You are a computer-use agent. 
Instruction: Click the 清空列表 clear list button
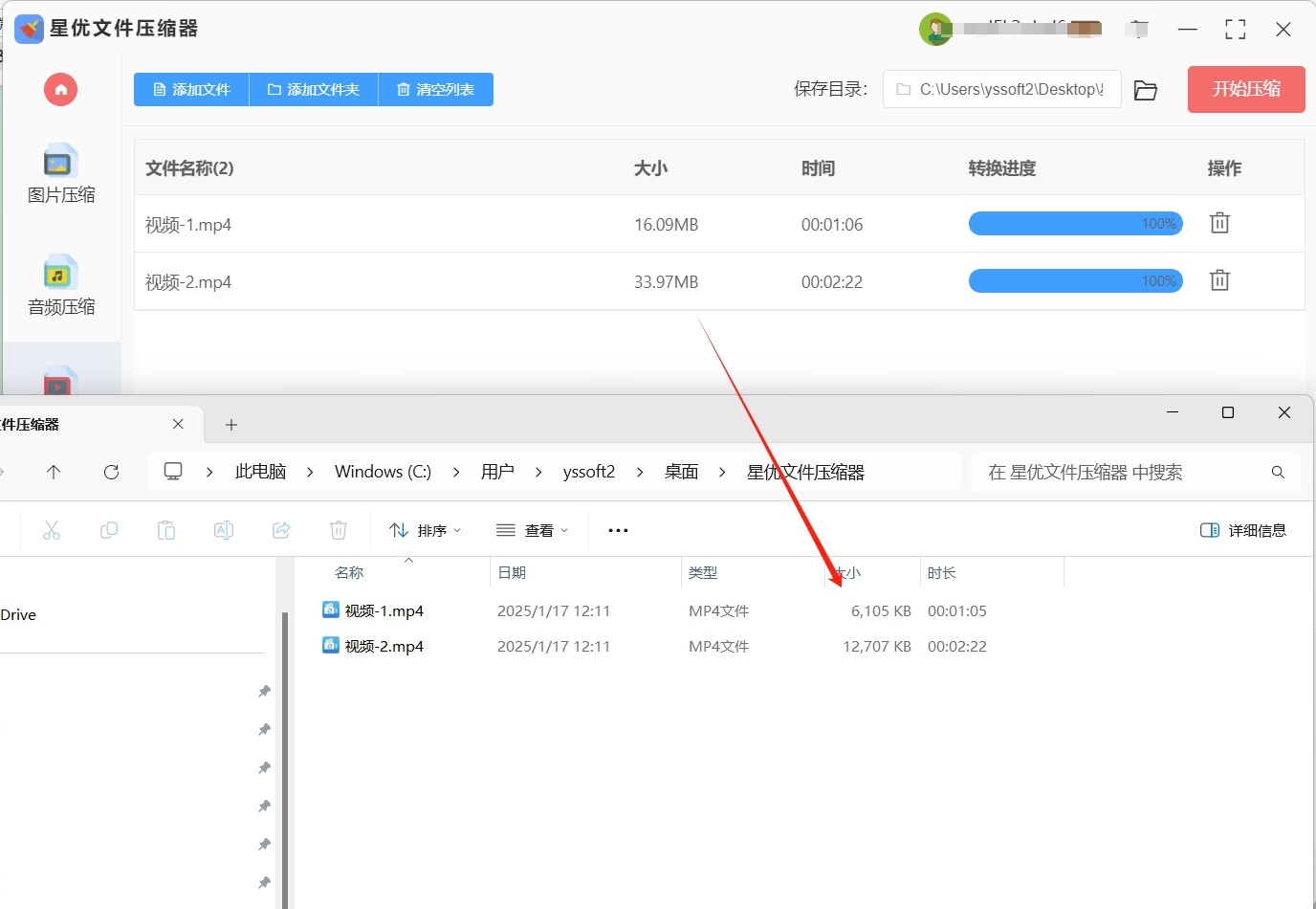coord(436,90)
